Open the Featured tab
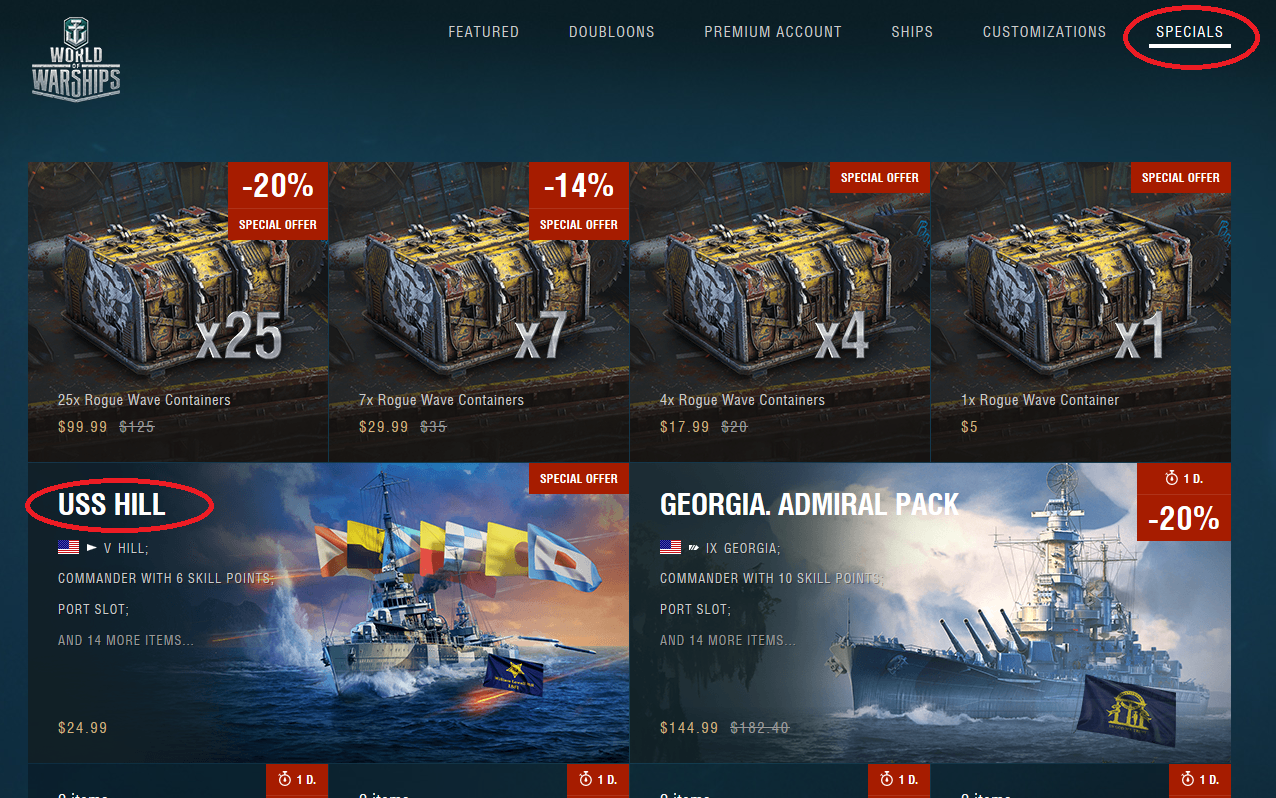The height and width of the screenshot is (798, 1276). coord(483,32)
